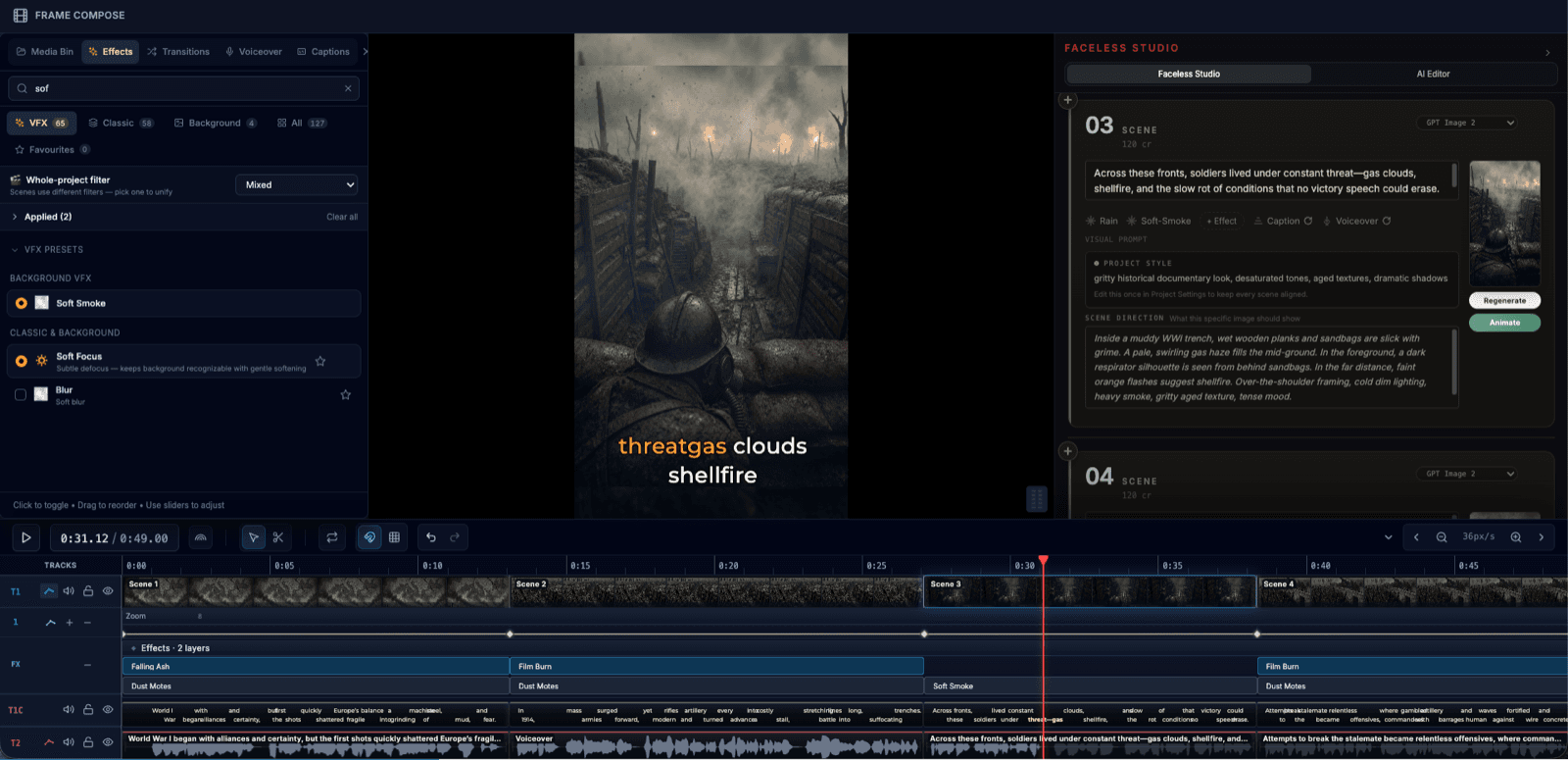This screenshot has width=1568, height=760.
Task: Open Scene 03 image thumbnail
Action: [x=1504, y=224]
